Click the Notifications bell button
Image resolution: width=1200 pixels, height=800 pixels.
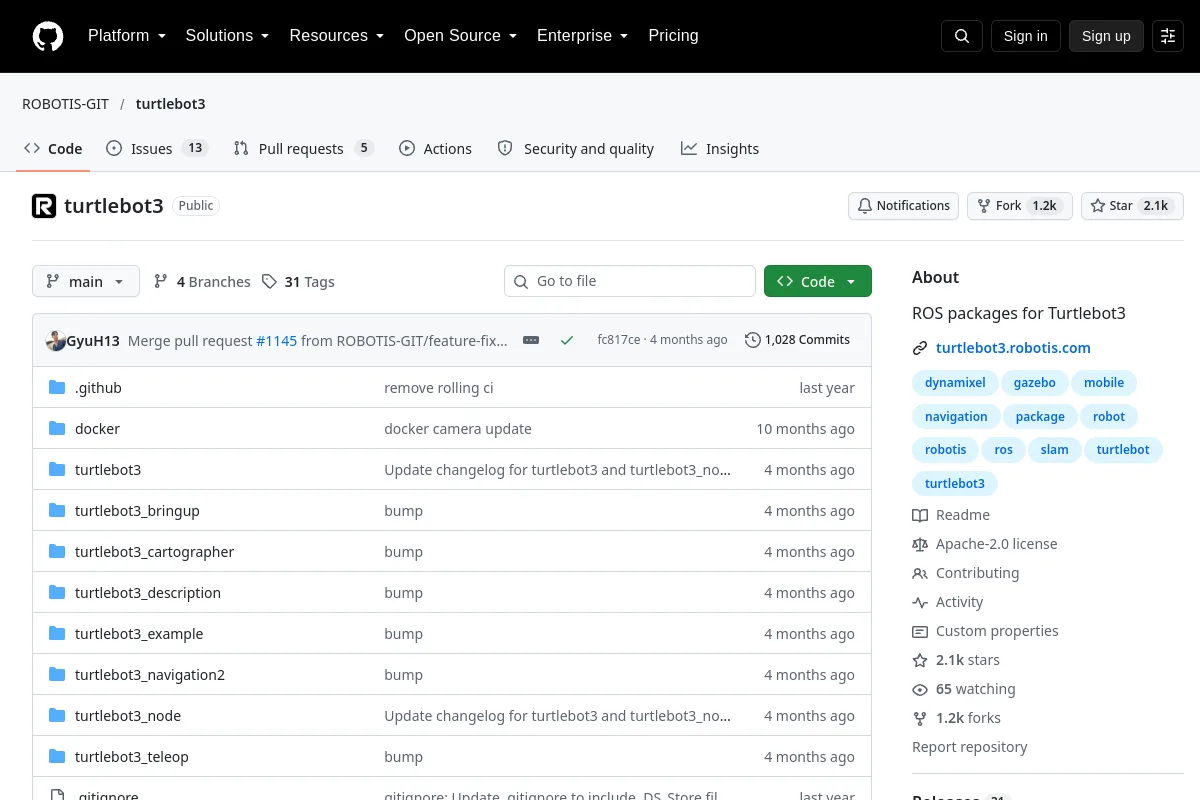pos(904,206)
